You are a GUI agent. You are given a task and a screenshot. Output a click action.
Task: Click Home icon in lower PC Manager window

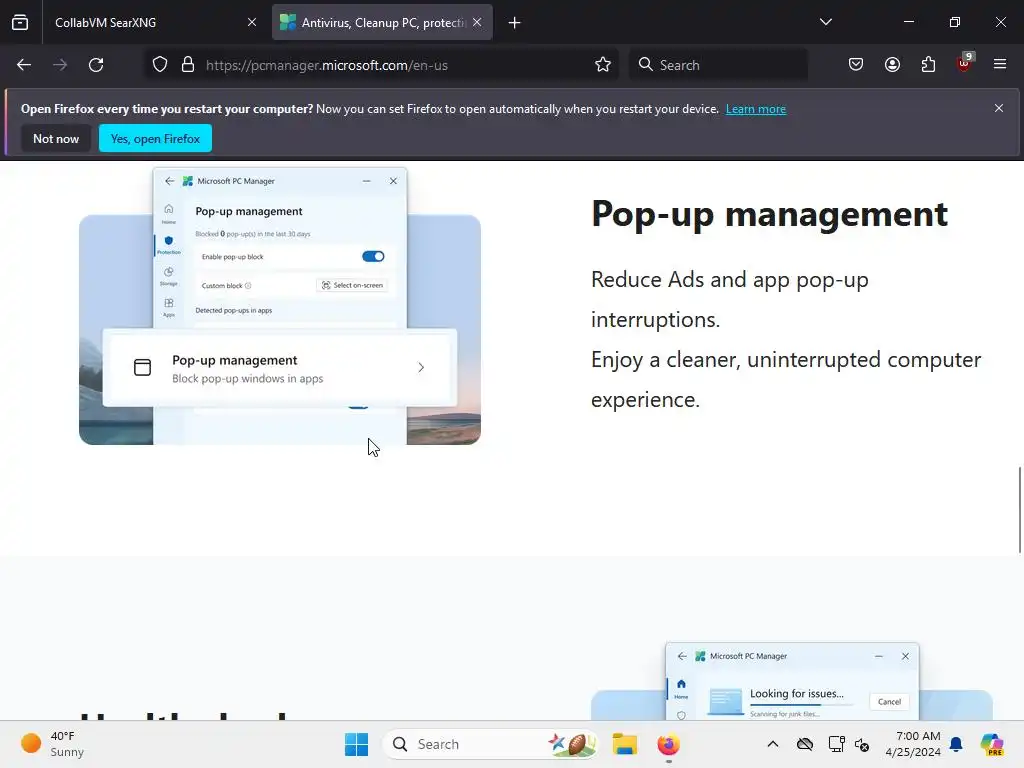coord(681,688)
